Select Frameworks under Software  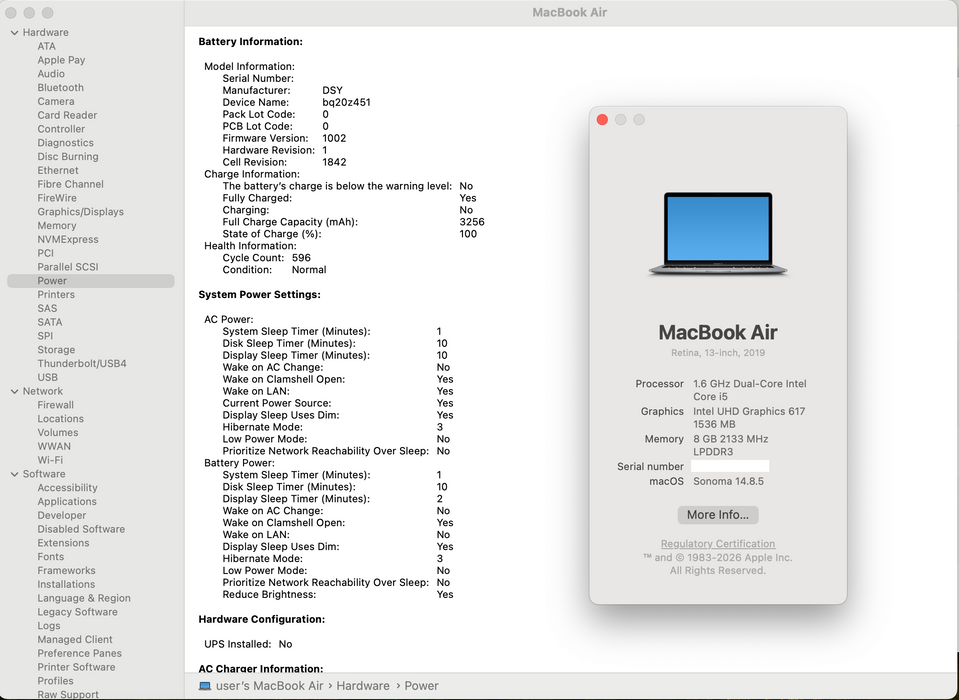pyautogui.click(x=67, y=570)
